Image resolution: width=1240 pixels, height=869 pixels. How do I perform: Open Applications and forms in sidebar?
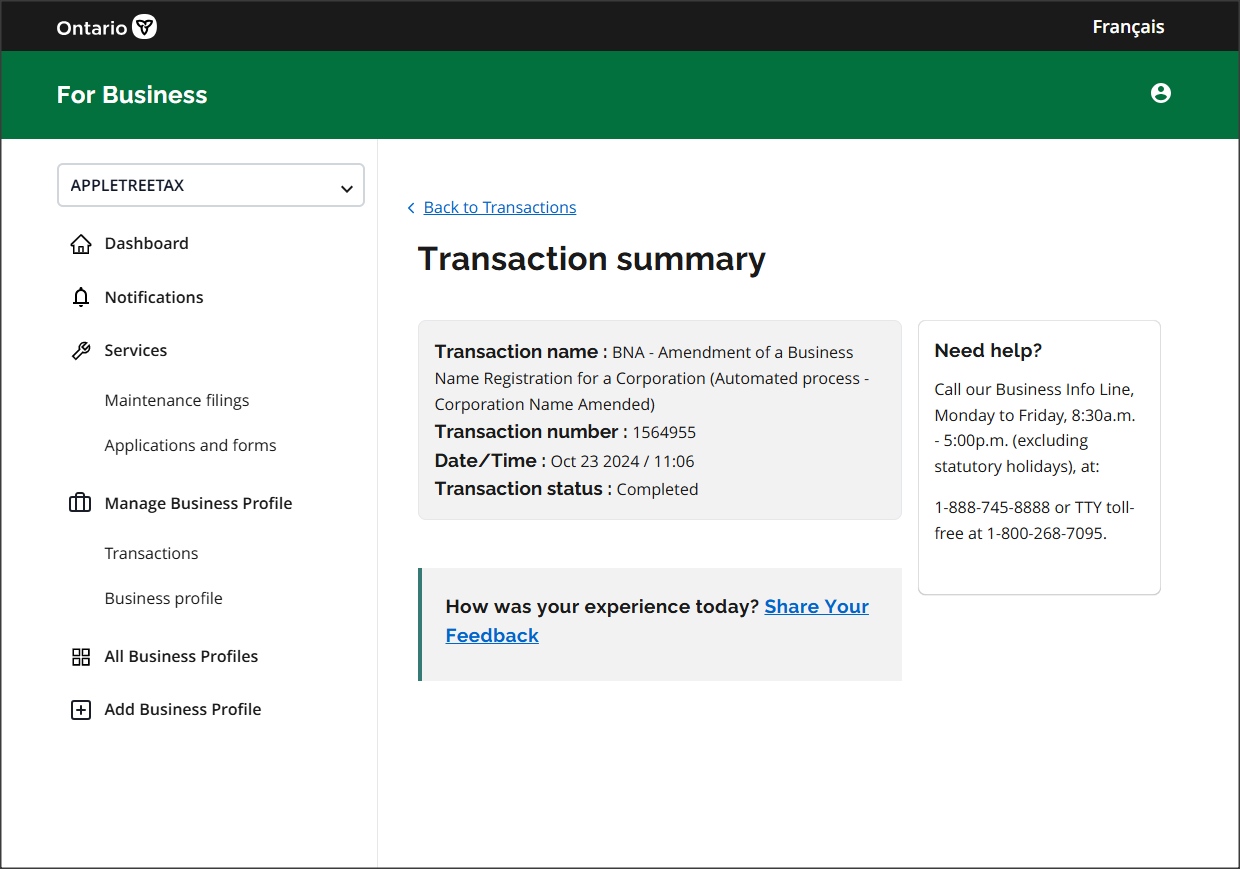tap(190, 445)
